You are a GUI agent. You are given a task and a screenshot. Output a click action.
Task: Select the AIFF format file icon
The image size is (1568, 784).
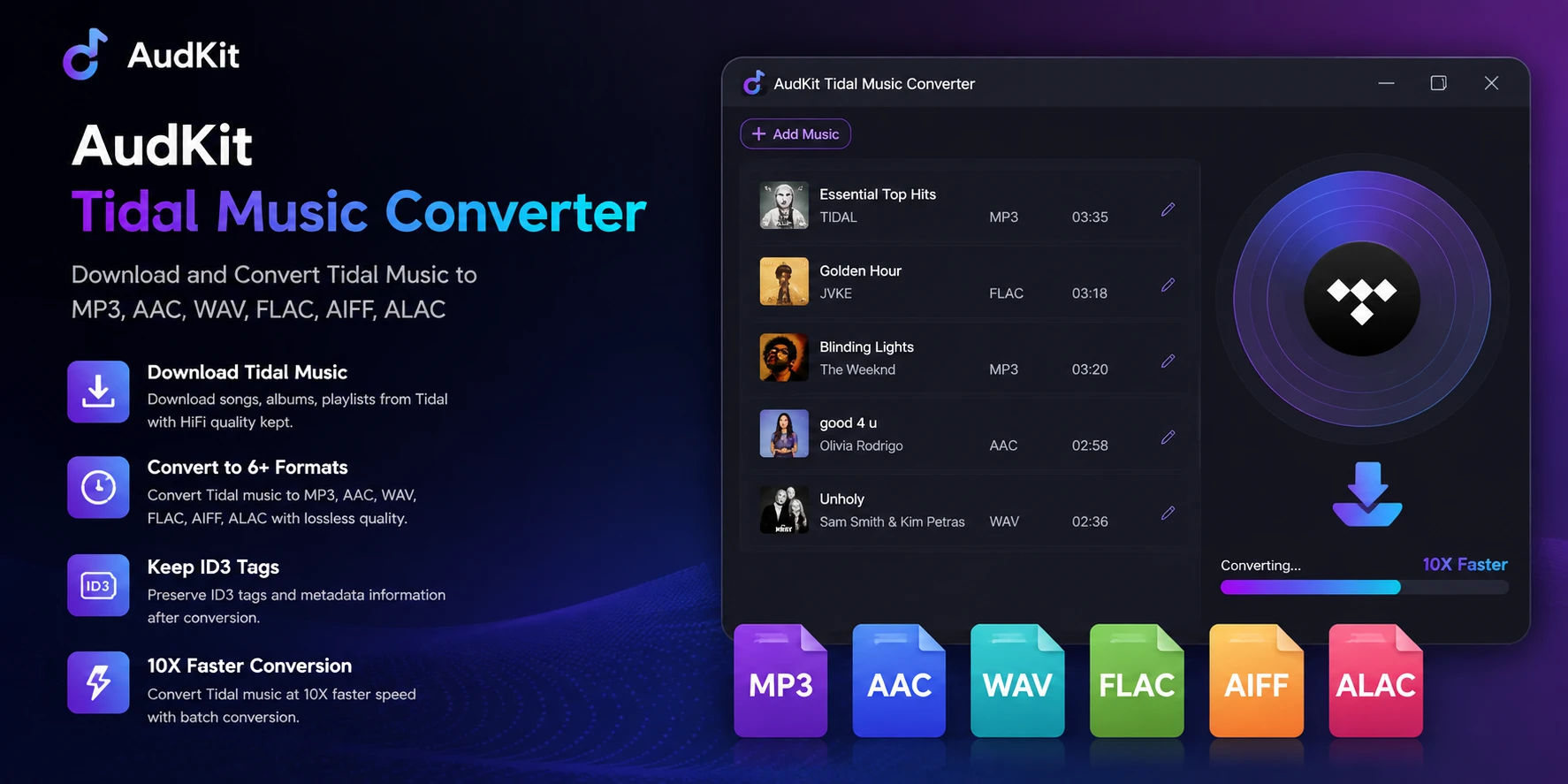click(1256, 681)
